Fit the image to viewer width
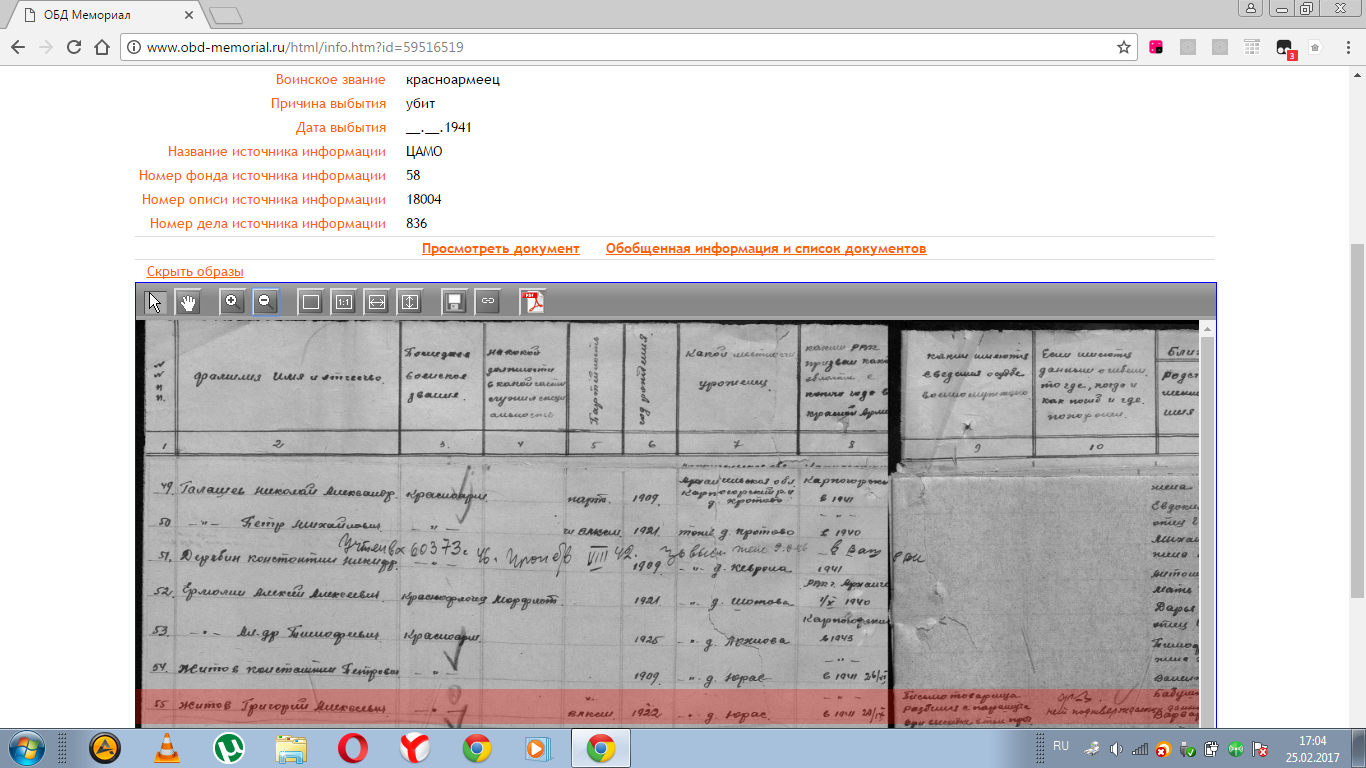Screen dimensions: 1366x768 point(376,302)
